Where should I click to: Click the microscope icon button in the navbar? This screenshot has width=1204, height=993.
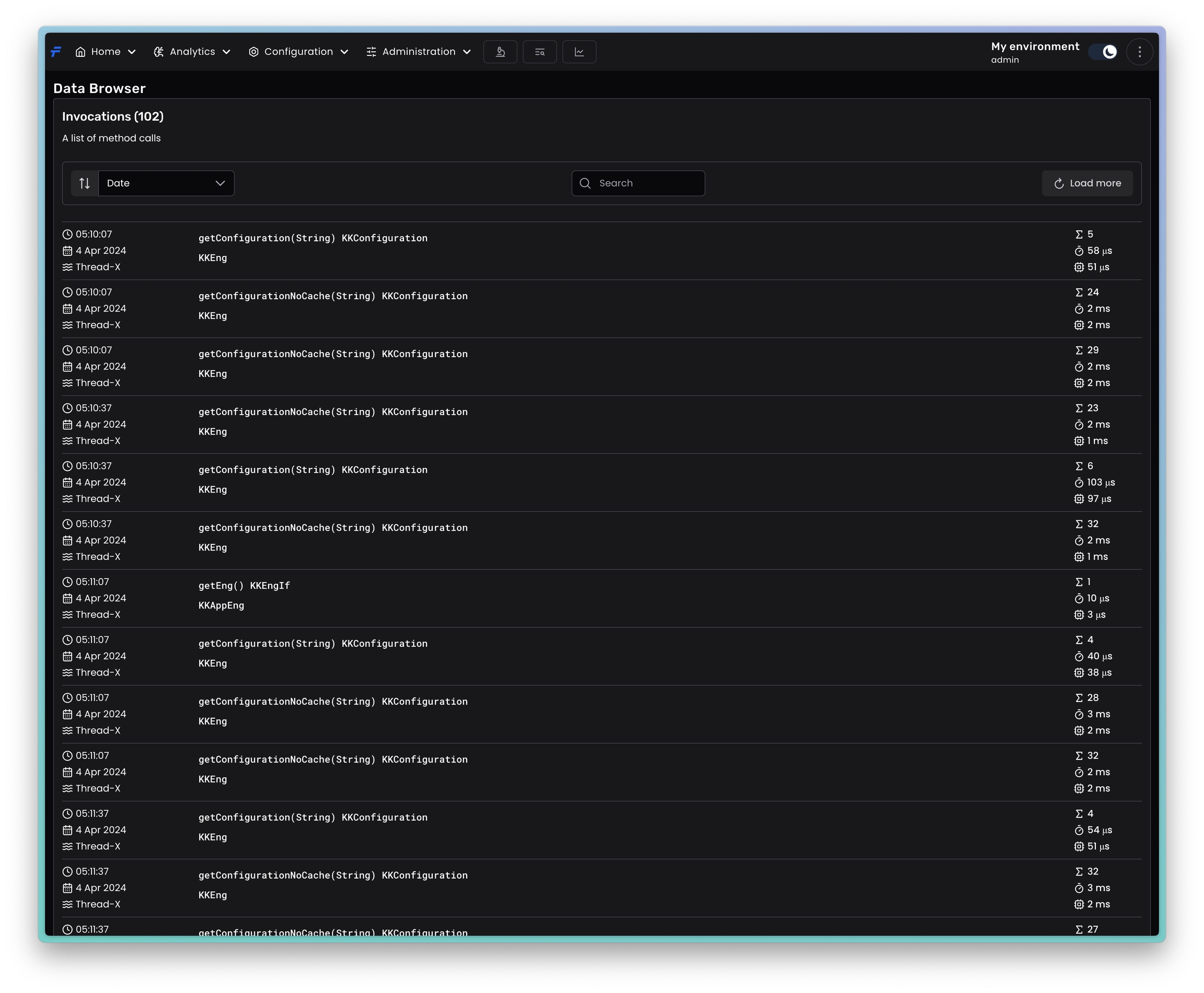click(x=500, y=52)
